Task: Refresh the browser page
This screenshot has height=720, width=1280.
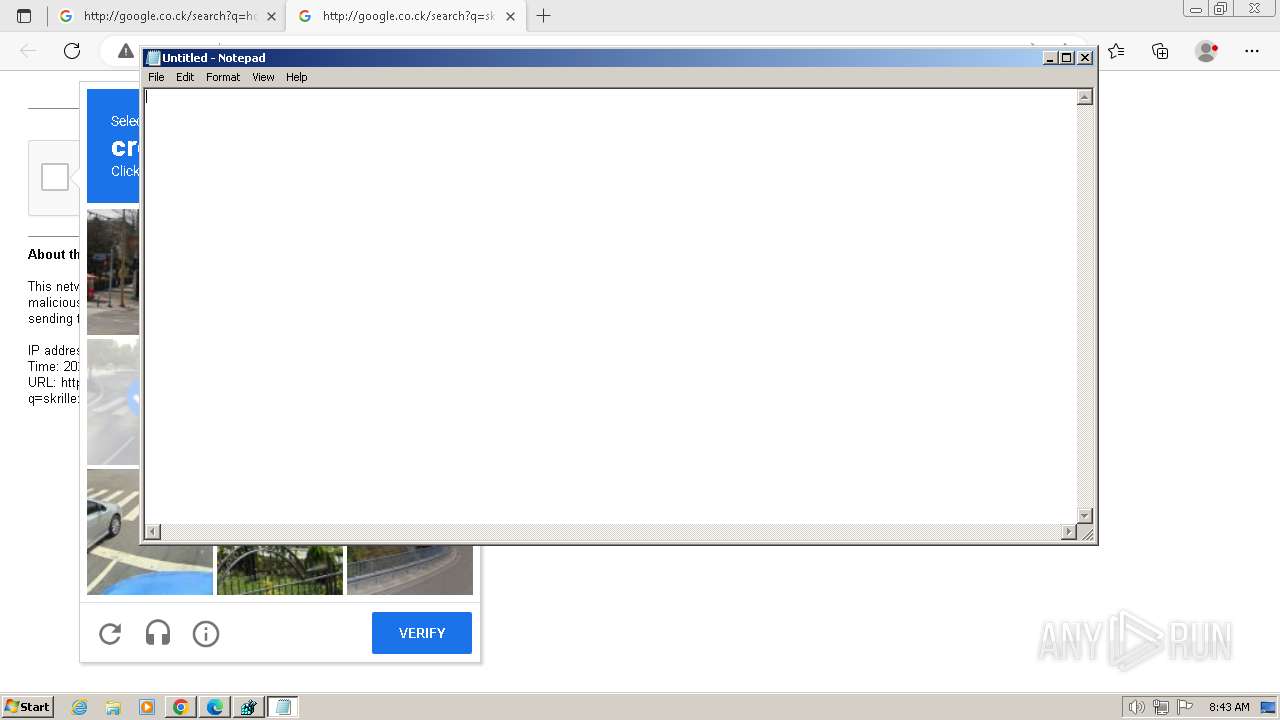Action: coord(72,51)
